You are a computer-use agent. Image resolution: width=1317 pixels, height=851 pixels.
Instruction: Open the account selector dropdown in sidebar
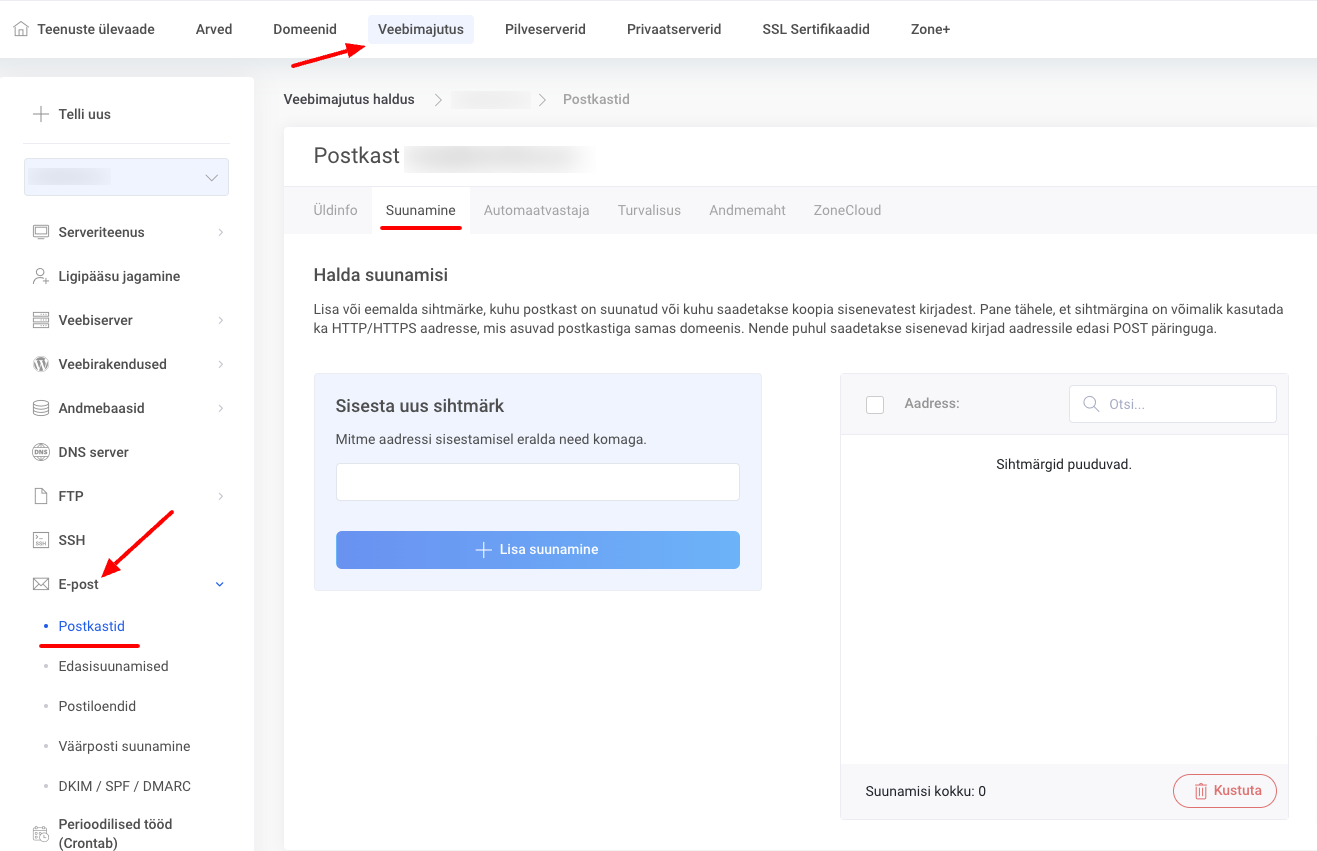(127, 177)
